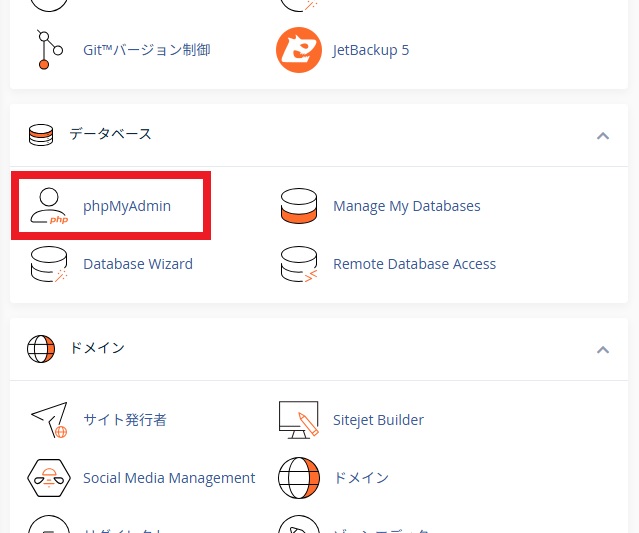Open the Sitejet Builder link
This screenshot has height=533, width=639.
pyautogui.click(x=378, y=420)
